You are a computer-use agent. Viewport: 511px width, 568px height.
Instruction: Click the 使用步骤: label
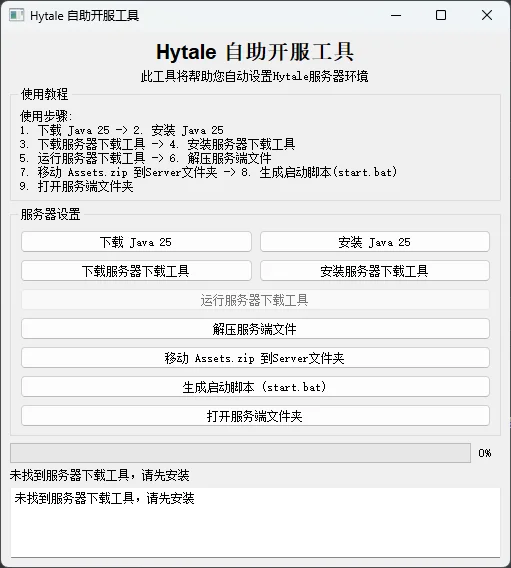click(x=46, y=116)
